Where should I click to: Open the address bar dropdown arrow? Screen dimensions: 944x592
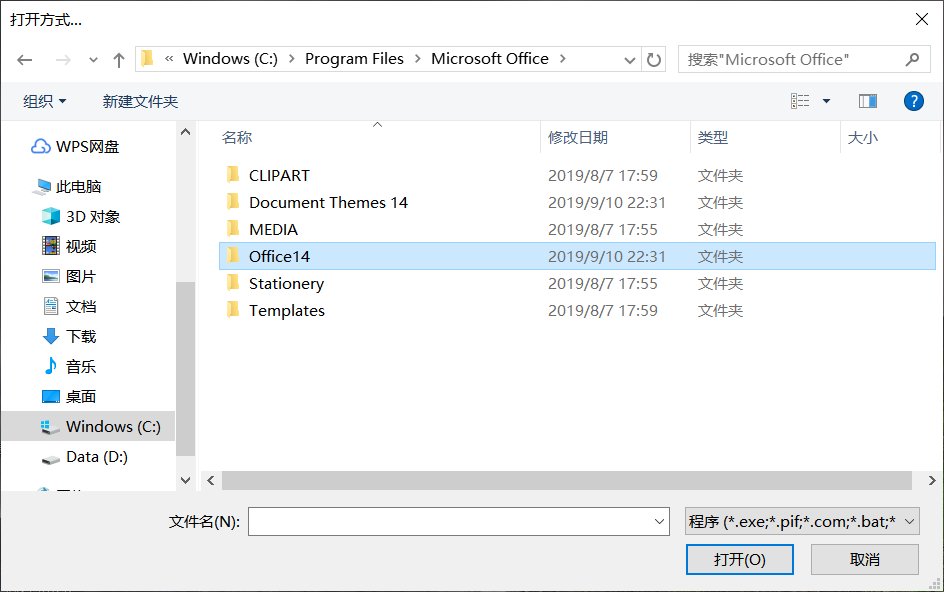(630, 59)
